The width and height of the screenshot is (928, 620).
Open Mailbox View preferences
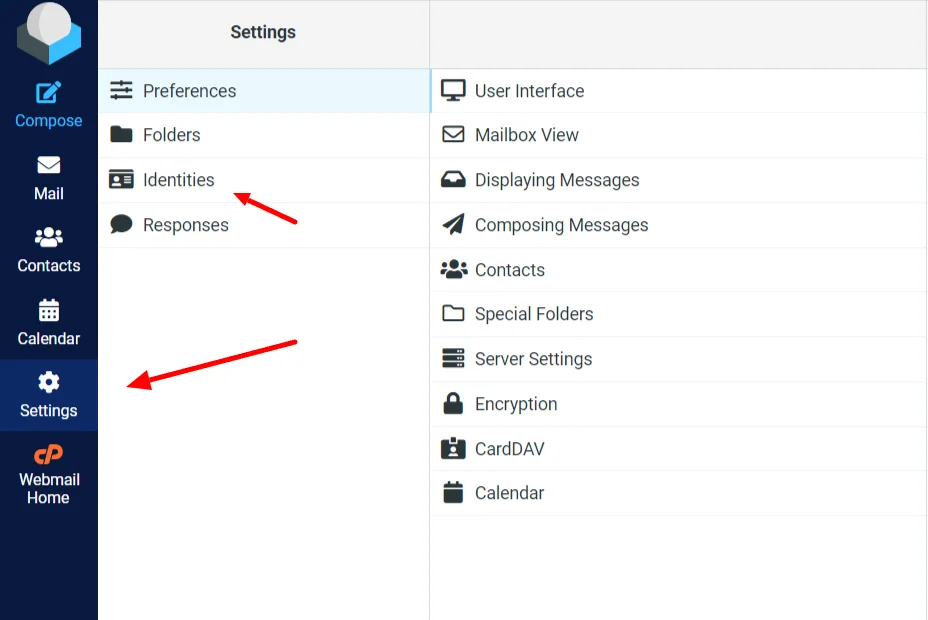point(530,135)
